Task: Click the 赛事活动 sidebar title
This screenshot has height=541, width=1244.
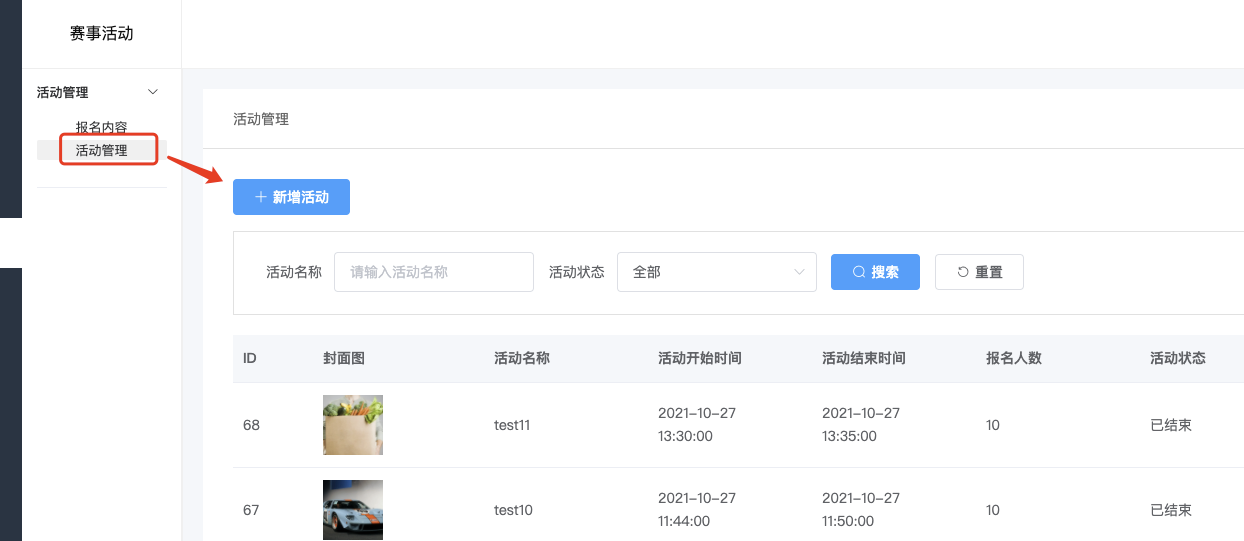Action: 102,34
